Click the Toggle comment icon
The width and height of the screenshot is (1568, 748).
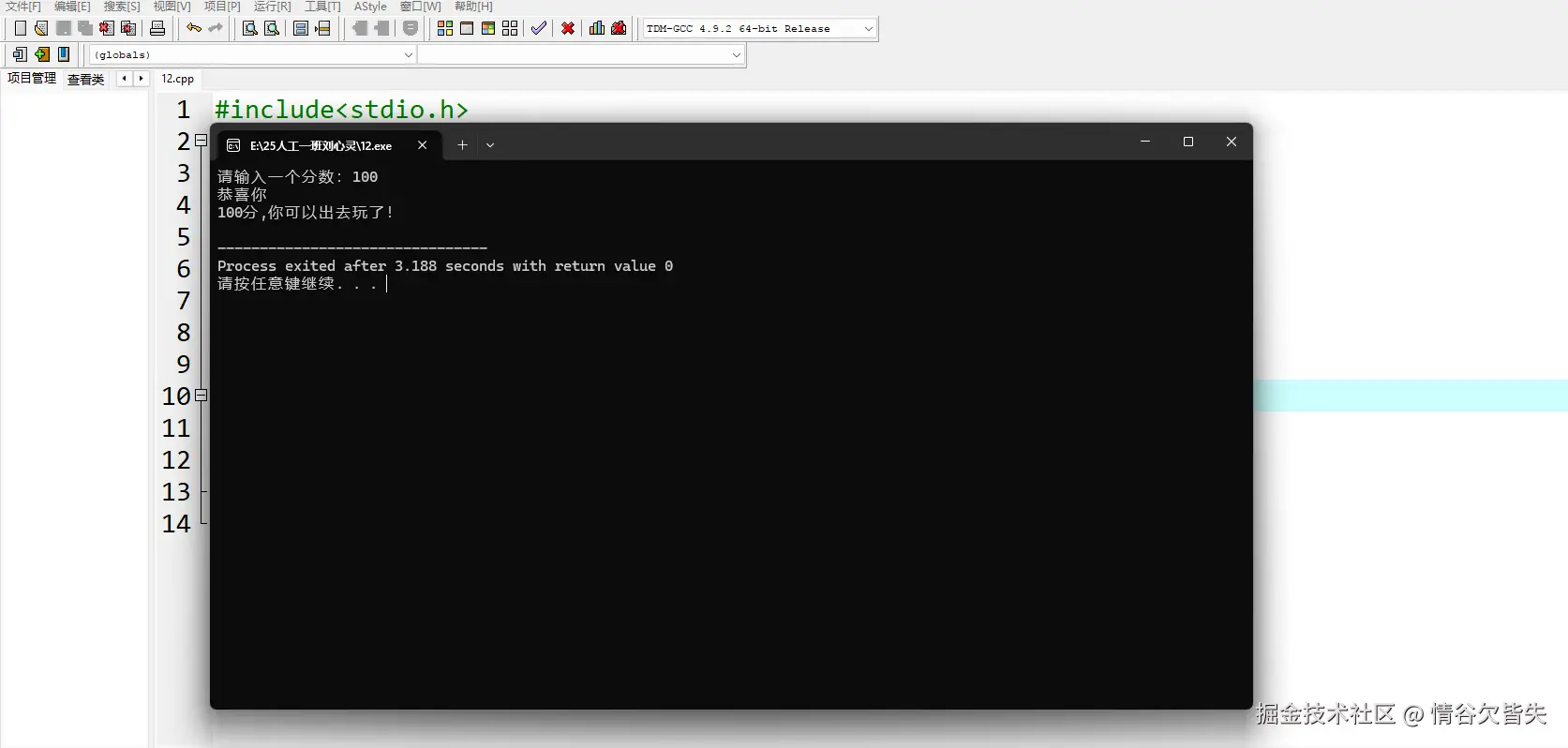coord(411,28)
